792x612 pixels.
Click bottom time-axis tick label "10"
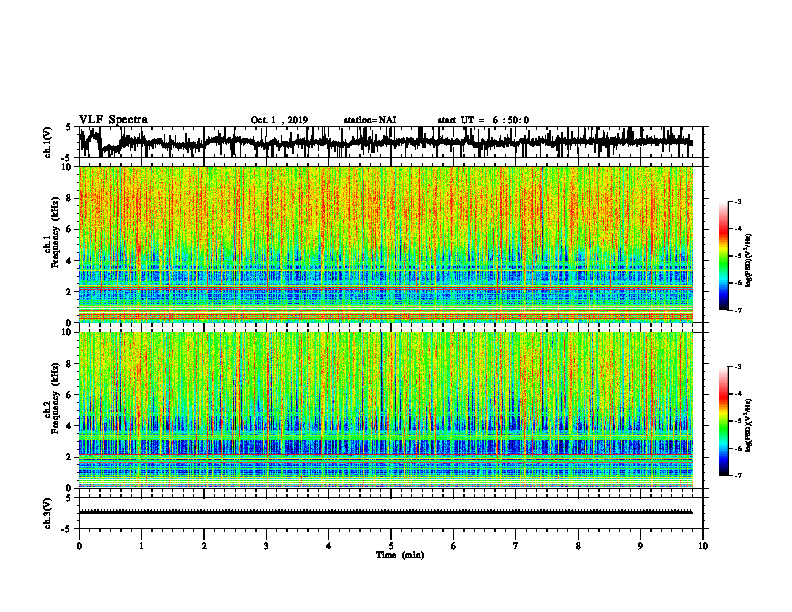coord(703,546)
